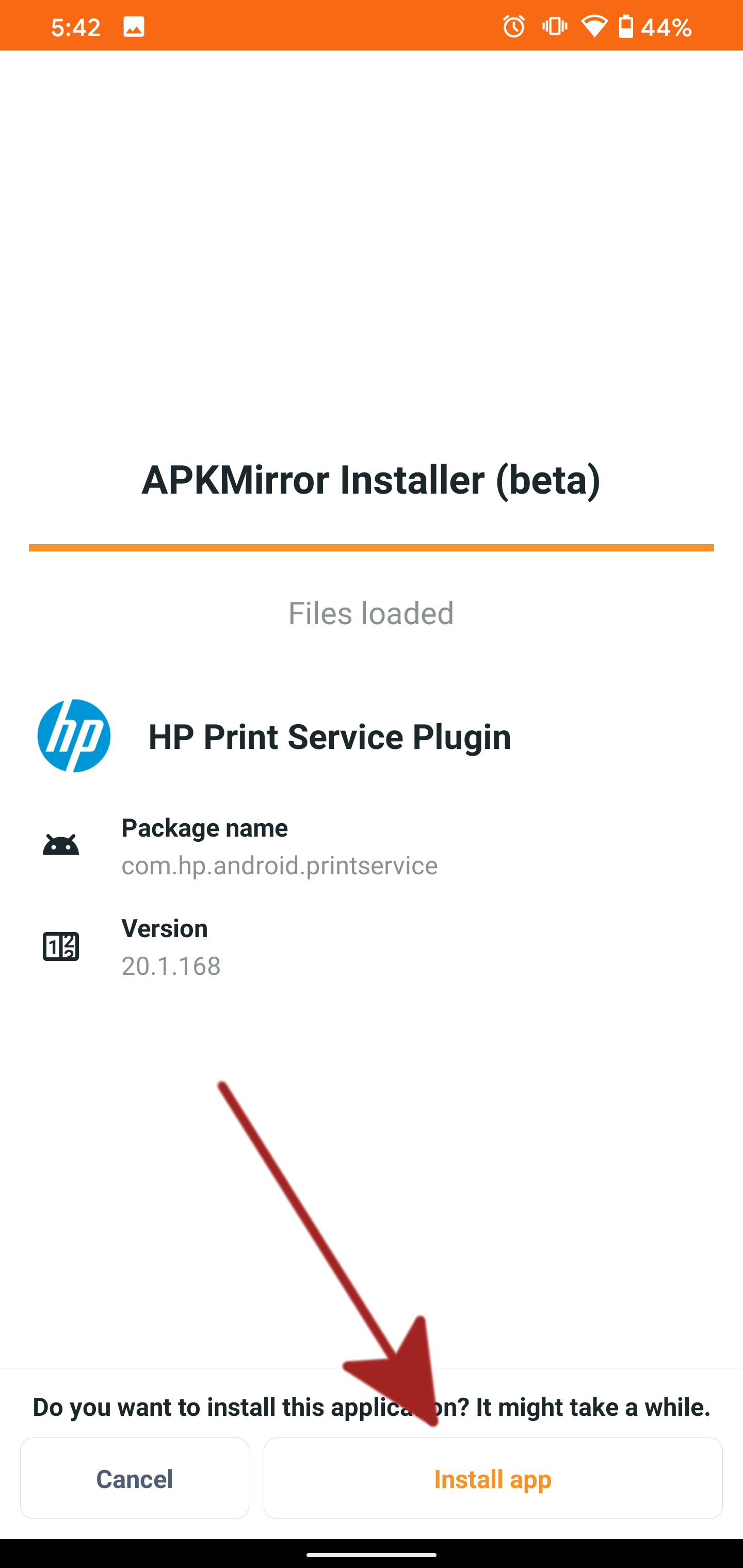Click the Install app button
This screenshot has height=1568, width=743.
[x=493, y=1478]
